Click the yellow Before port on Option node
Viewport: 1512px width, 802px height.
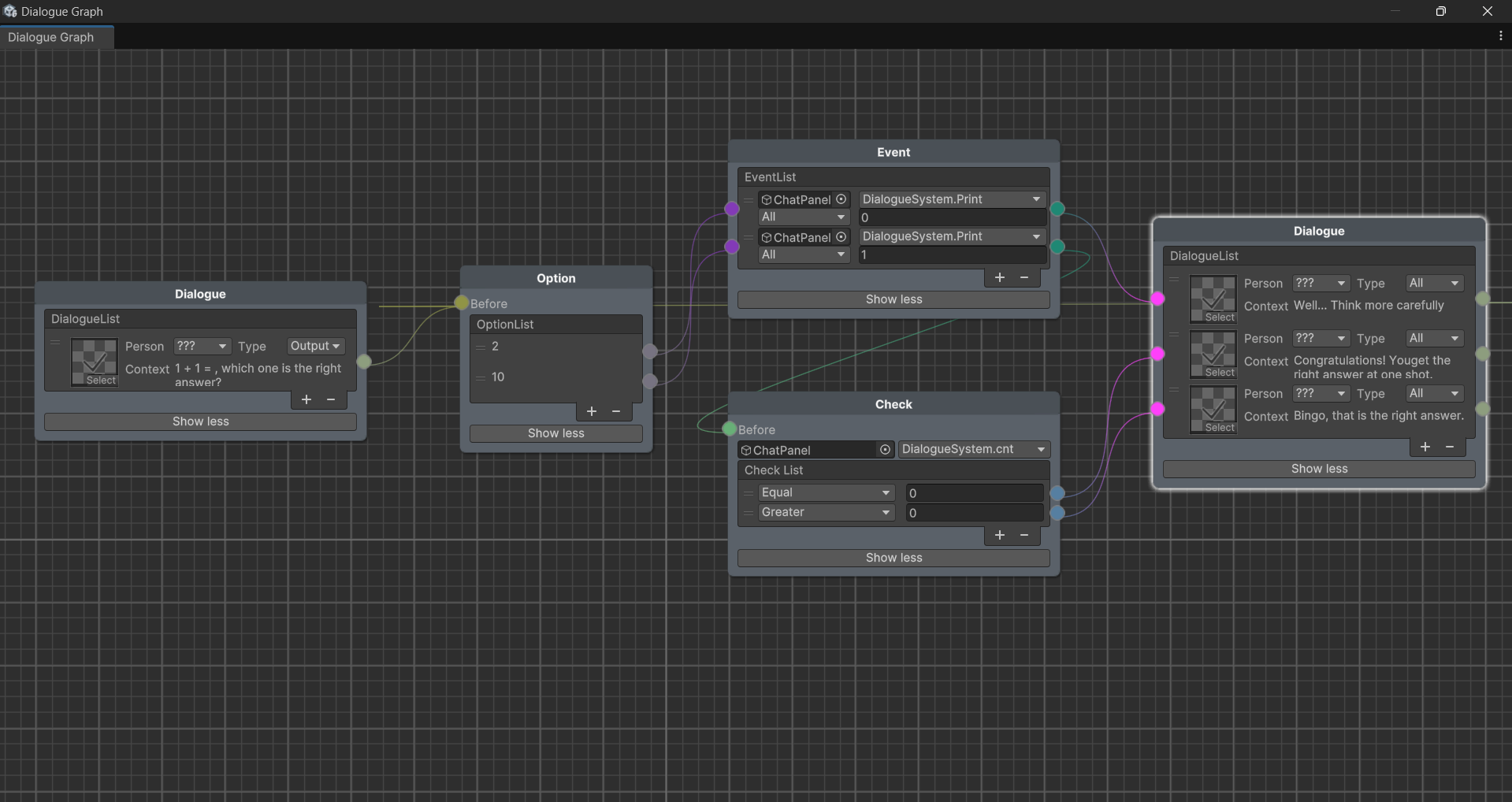tap(462, 303)
